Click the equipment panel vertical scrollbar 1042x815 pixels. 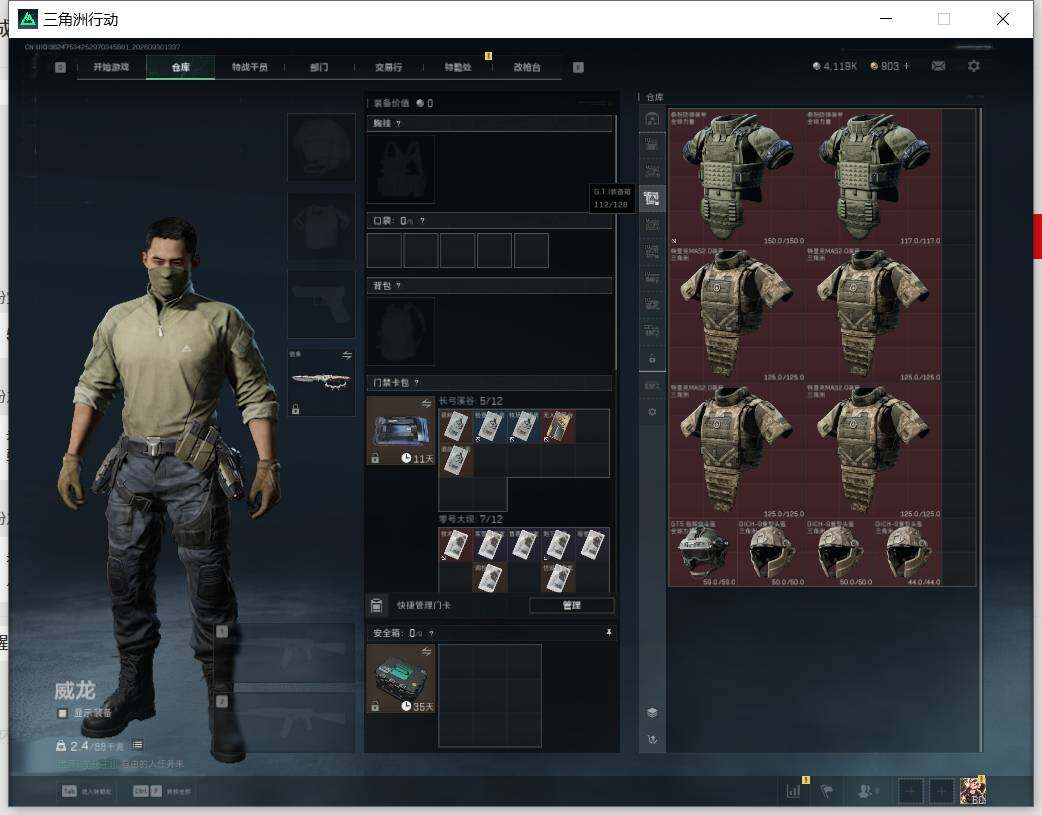point(616,243)
